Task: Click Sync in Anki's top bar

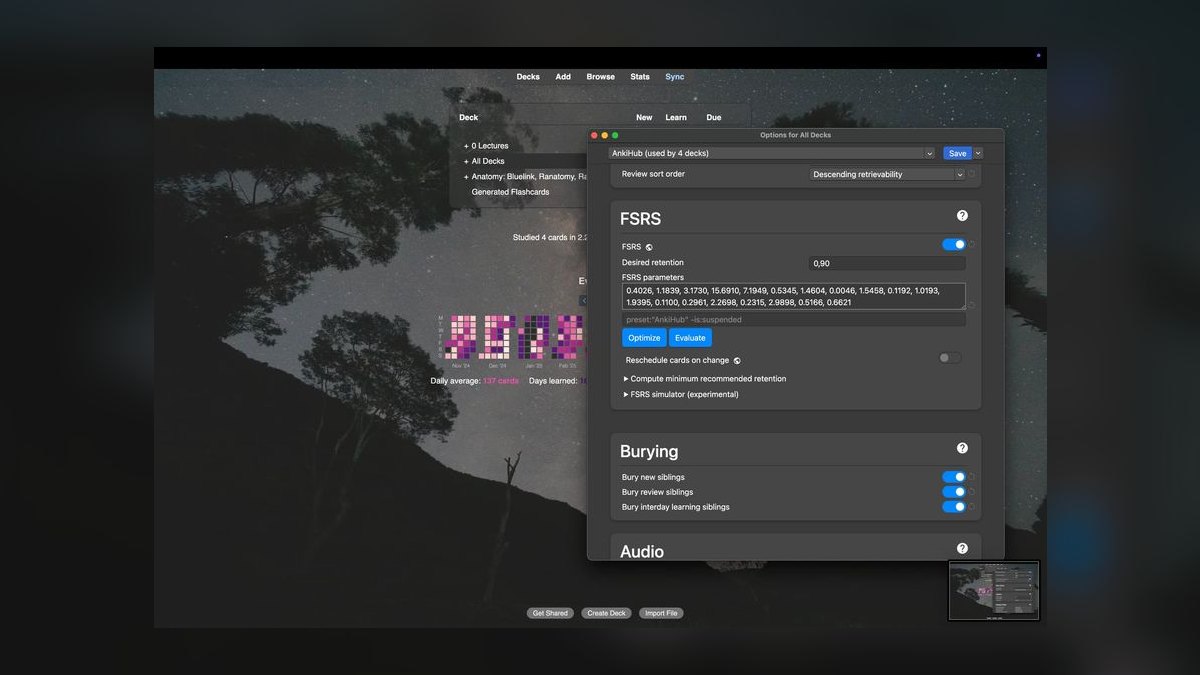Action: coord(675,77)
